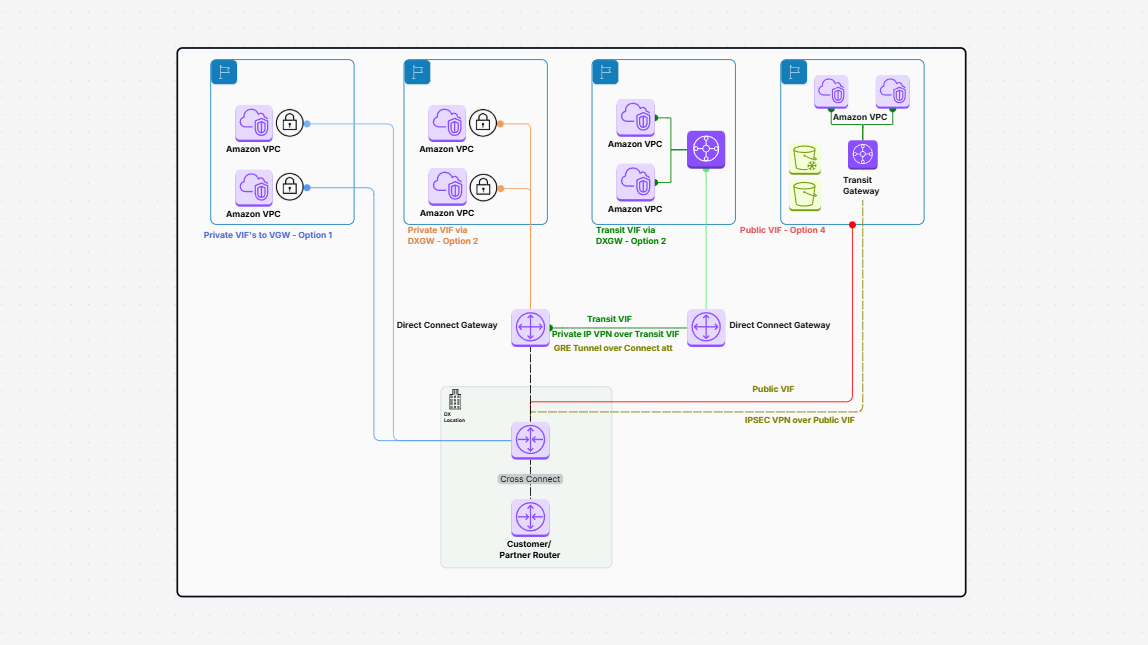Click the Cross Connect label
The height and width of the screenshot is (645, 1148).
pos(530,479)
